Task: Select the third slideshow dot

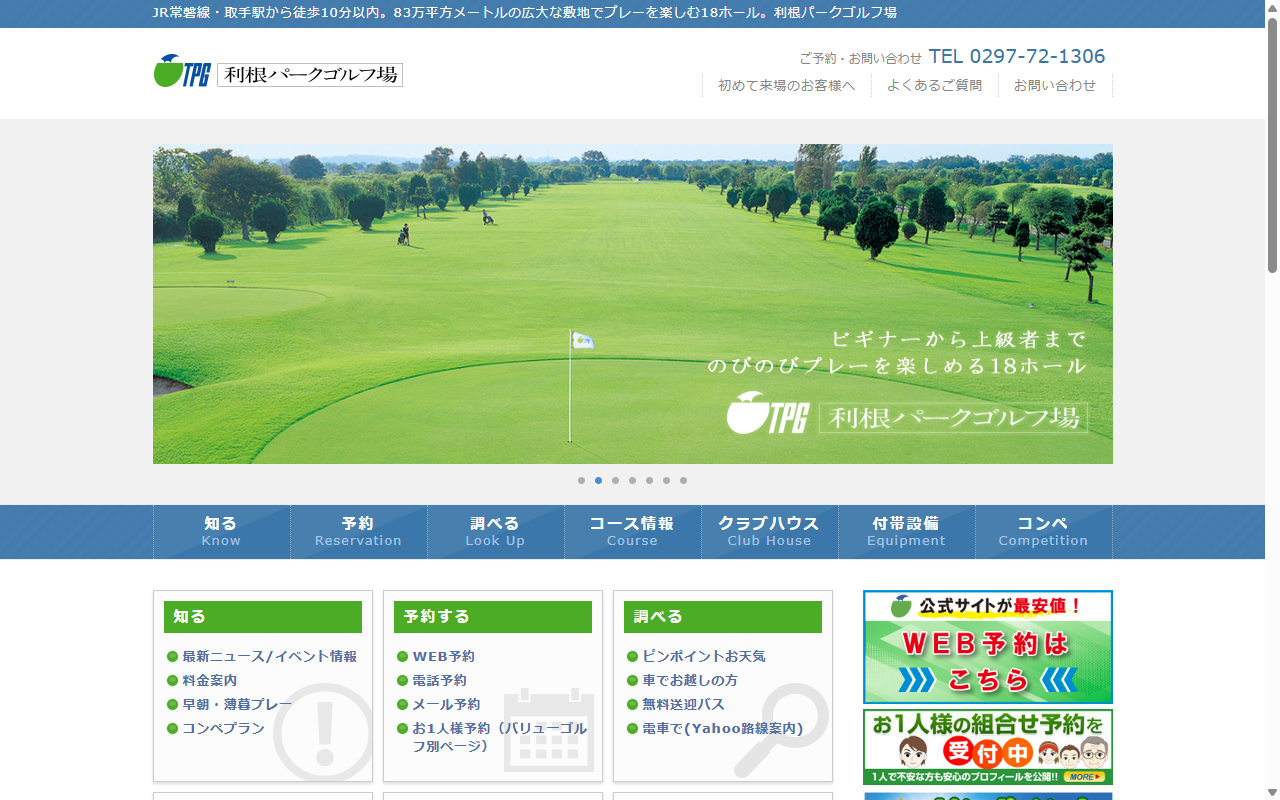Action: (615, 480)
